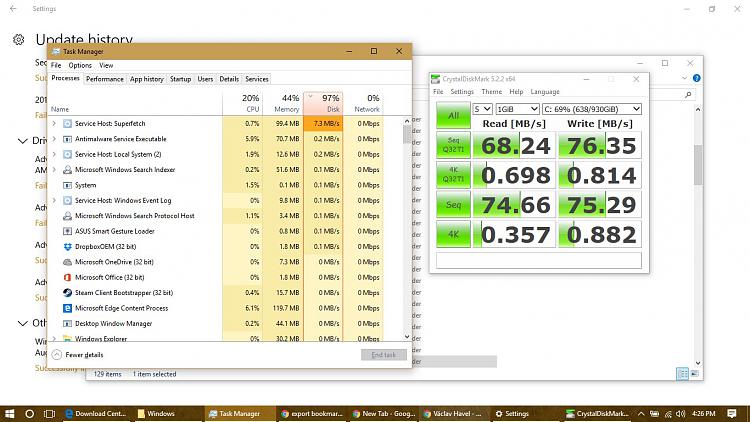The width and height of the screenshot is (750, 422).
Task: Open the C: drive selection dropdown
Action: (592, 109)
